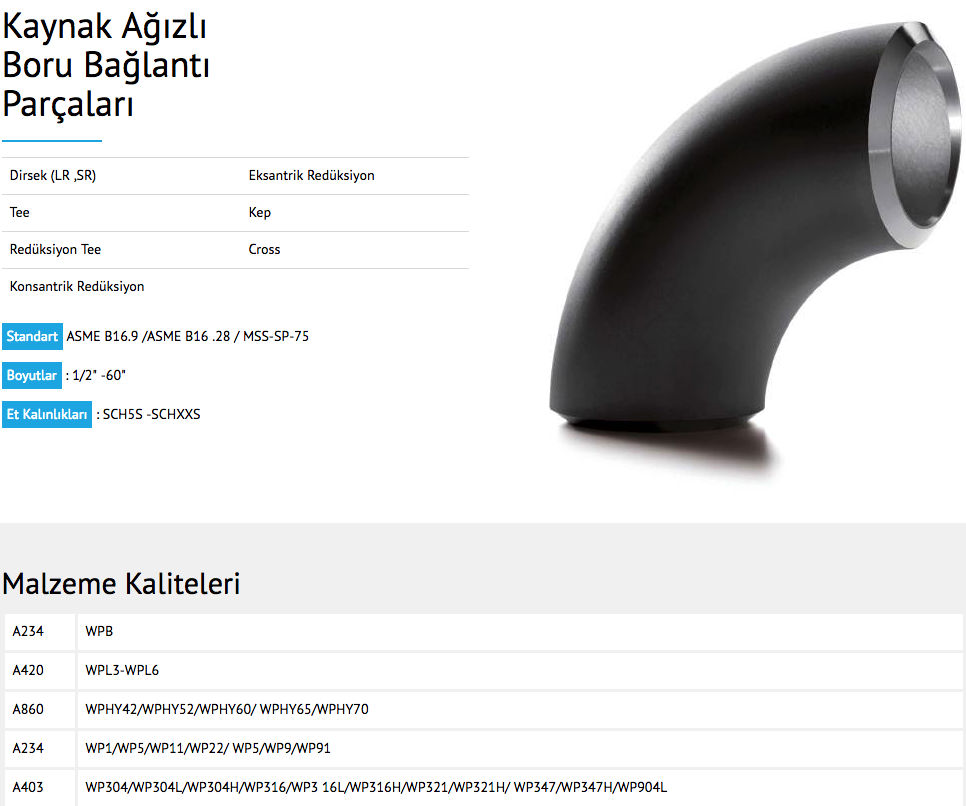Click the Dirsek (LR, SR) product entry
Viewport: 966px width, 806px height.
point(53,176)
